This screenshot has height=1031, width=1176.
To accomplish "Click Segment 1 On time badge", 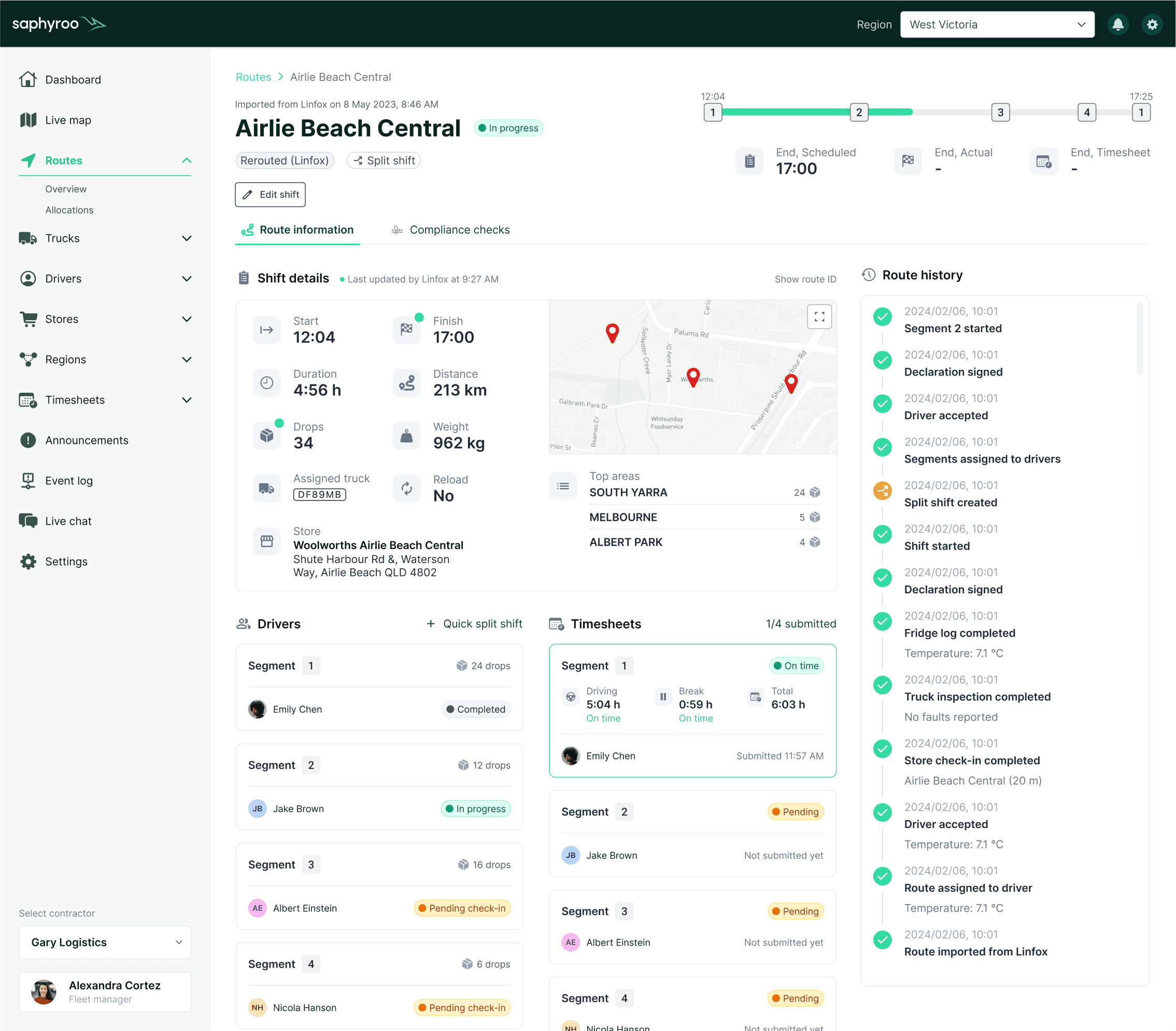I will (x=796, y=665).
